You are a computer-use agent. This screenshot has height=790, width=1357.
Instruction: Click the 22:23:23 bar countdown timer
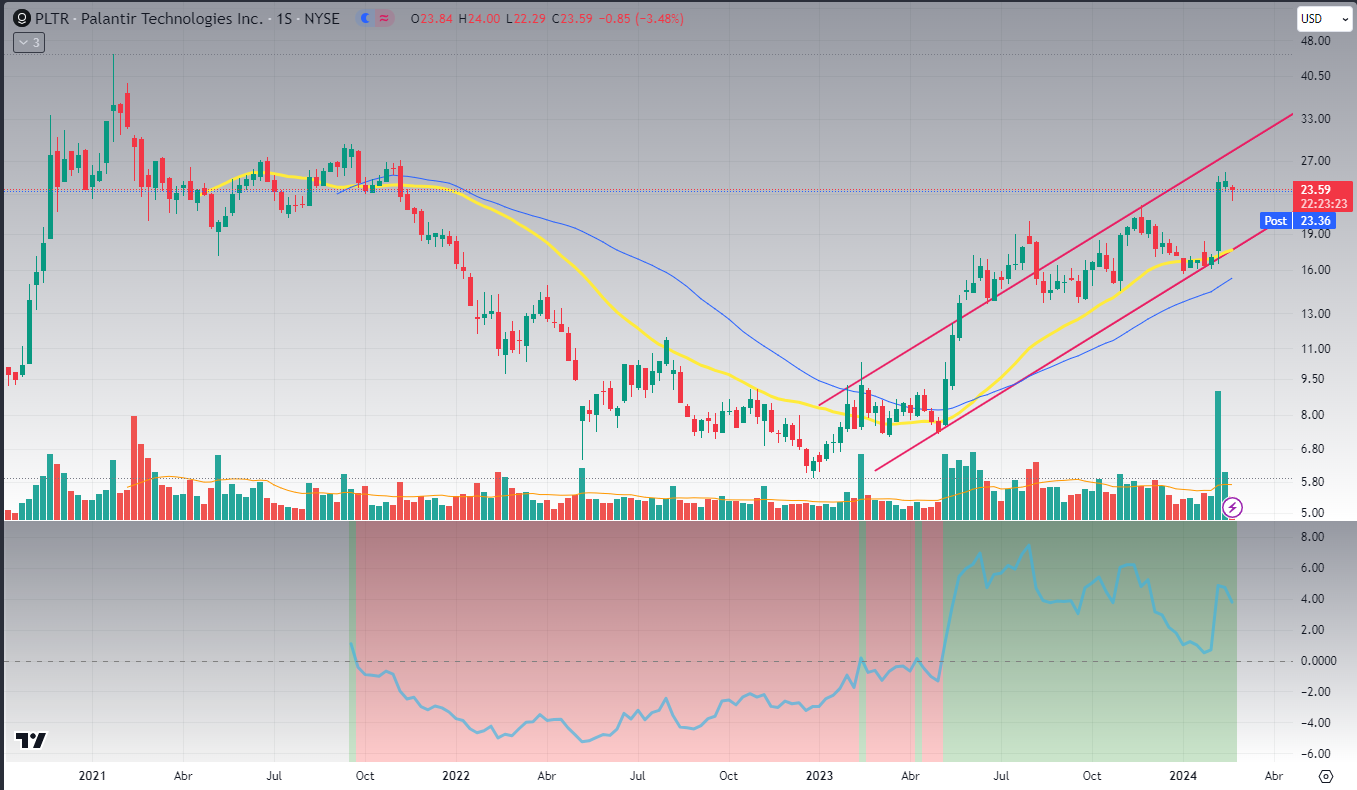click(1323, 203)
